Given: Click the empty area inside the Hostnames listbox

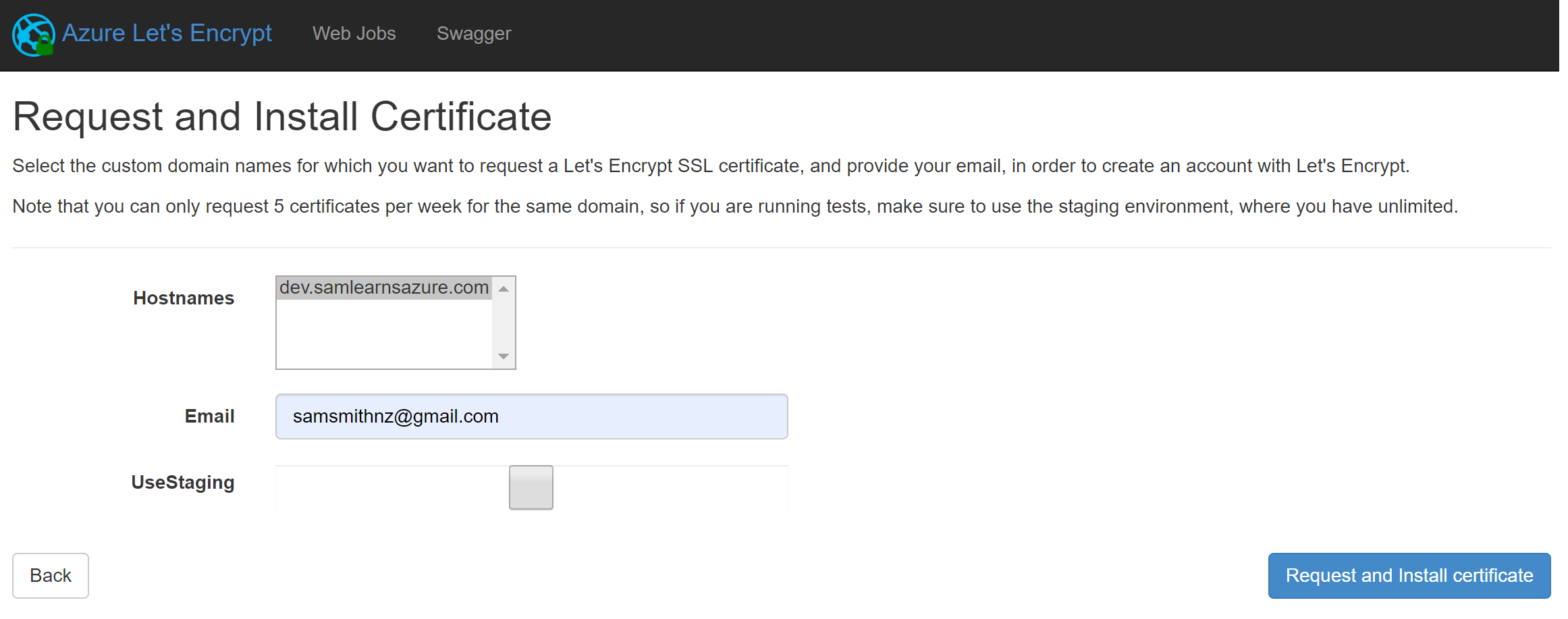Looking at the screenshot, I should 383,335.
